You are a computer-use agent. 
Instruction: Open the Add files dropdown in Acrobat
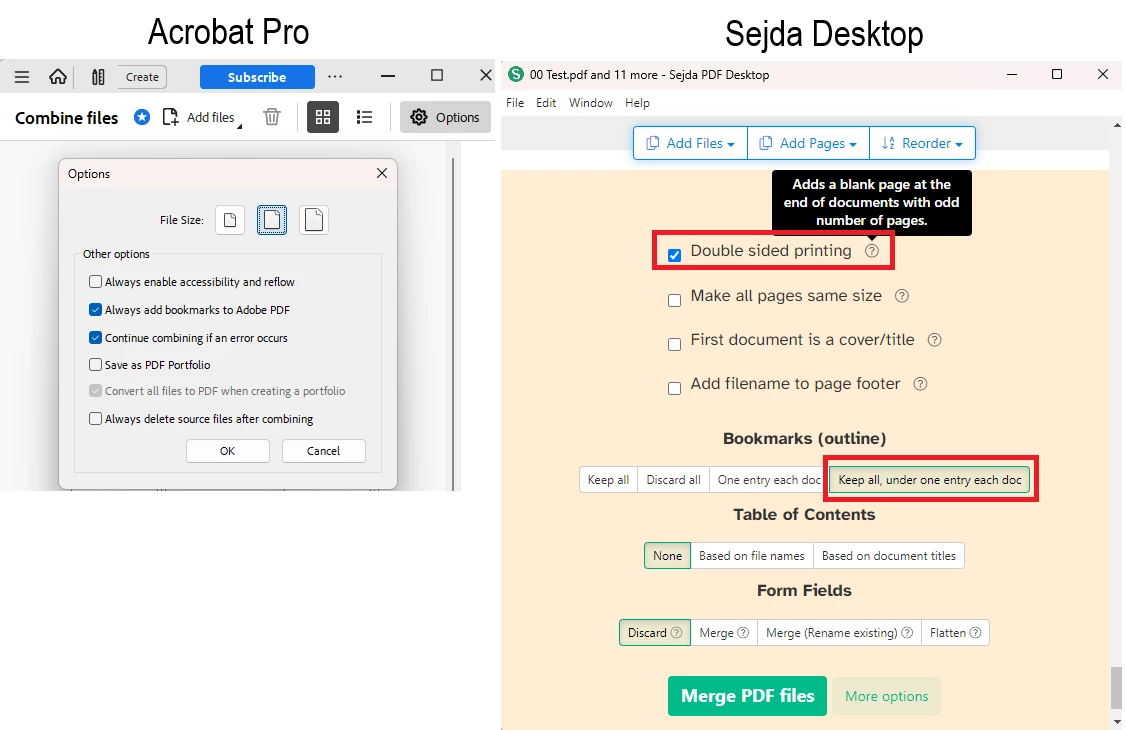pyautogui.click(x=202, y=117)
